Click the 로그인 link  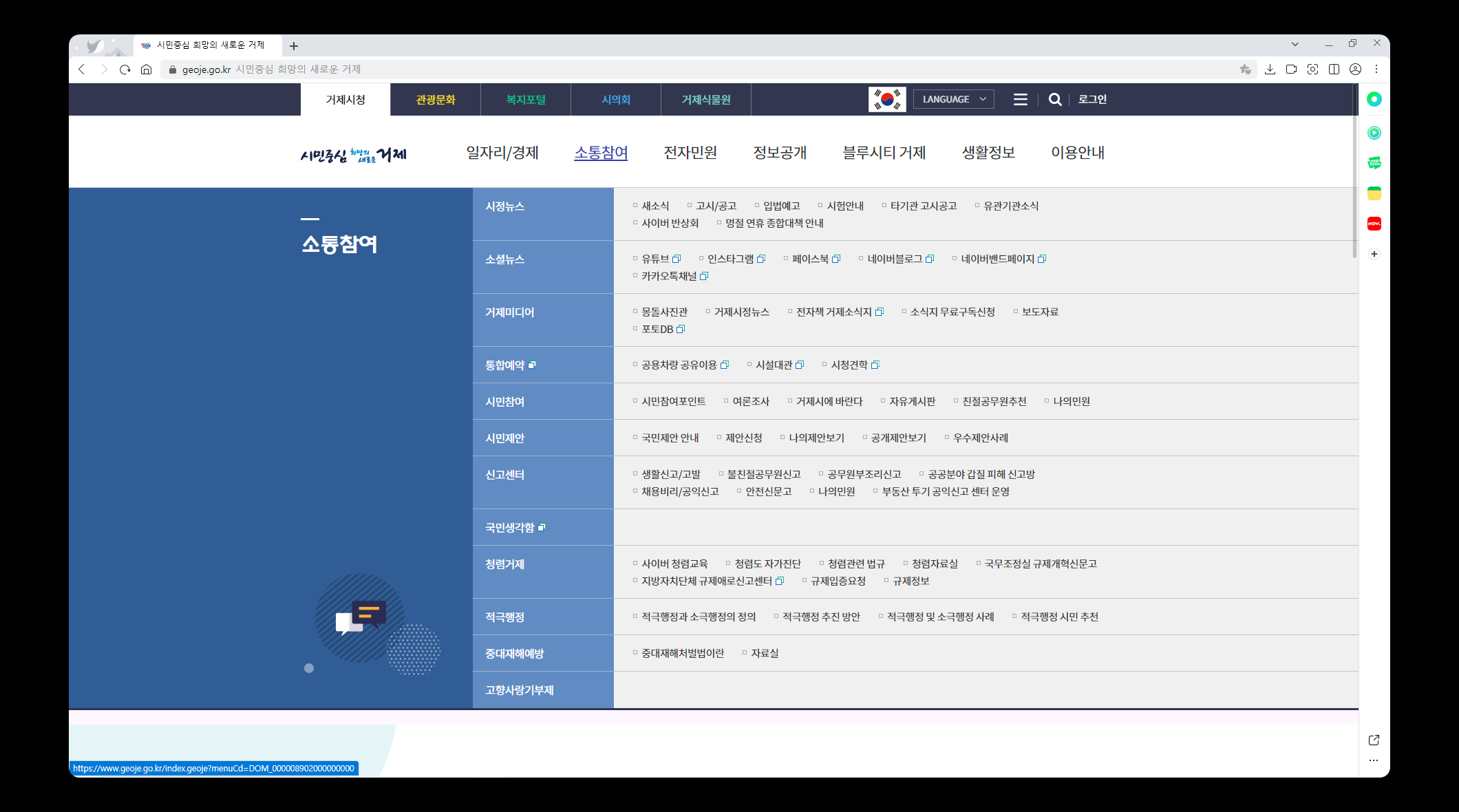coord(1092,99)
